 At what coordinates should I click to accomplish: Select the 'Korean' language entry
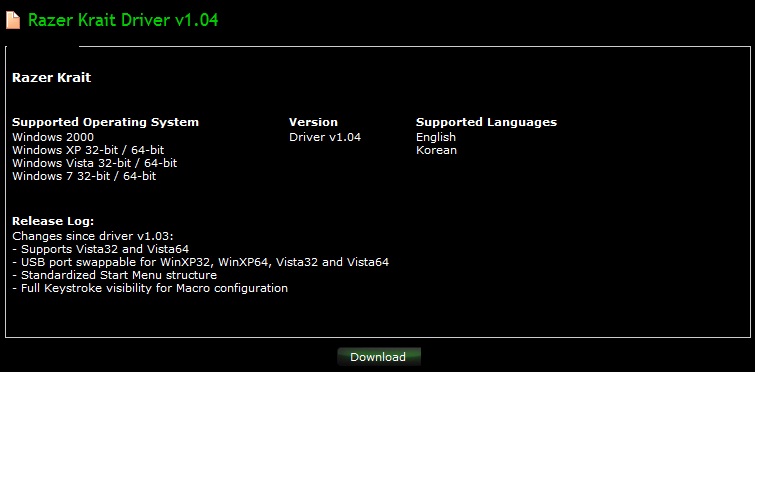pyautogui.click(x=436, y=150)
